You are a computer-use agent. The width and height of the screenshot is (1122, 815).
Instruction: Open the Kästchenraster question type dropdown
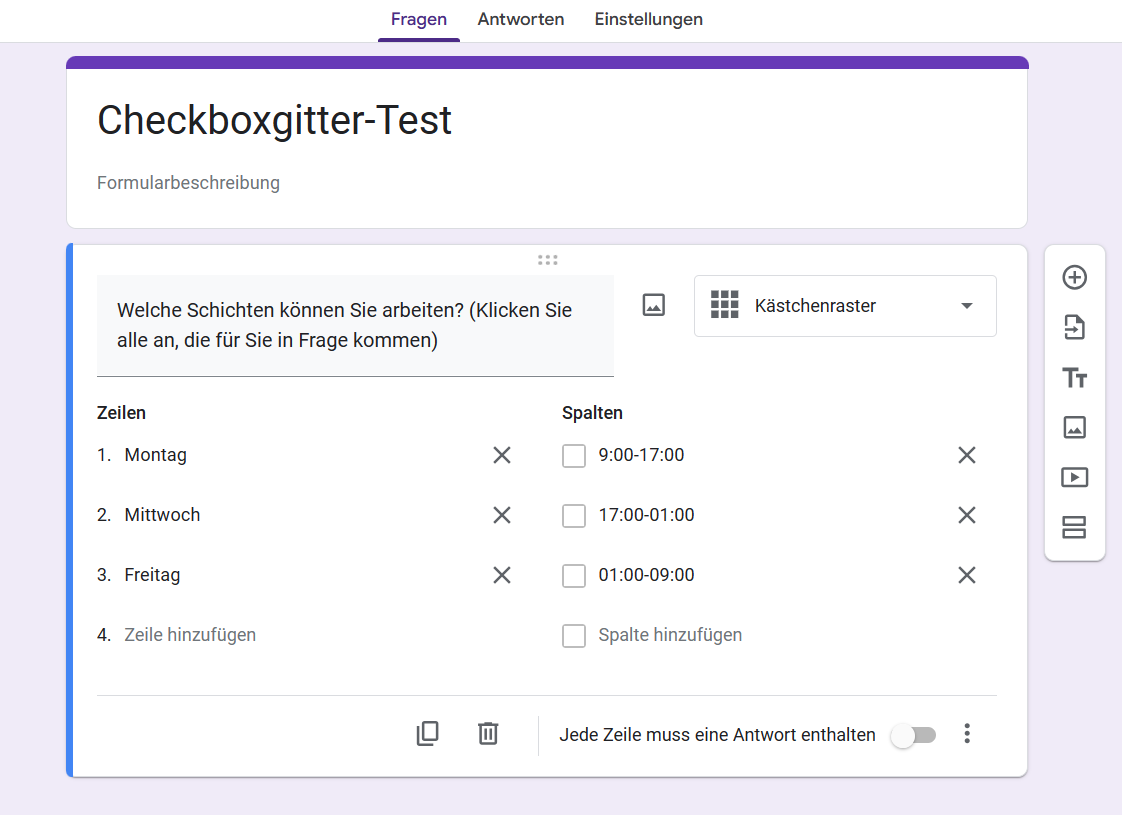845,306
